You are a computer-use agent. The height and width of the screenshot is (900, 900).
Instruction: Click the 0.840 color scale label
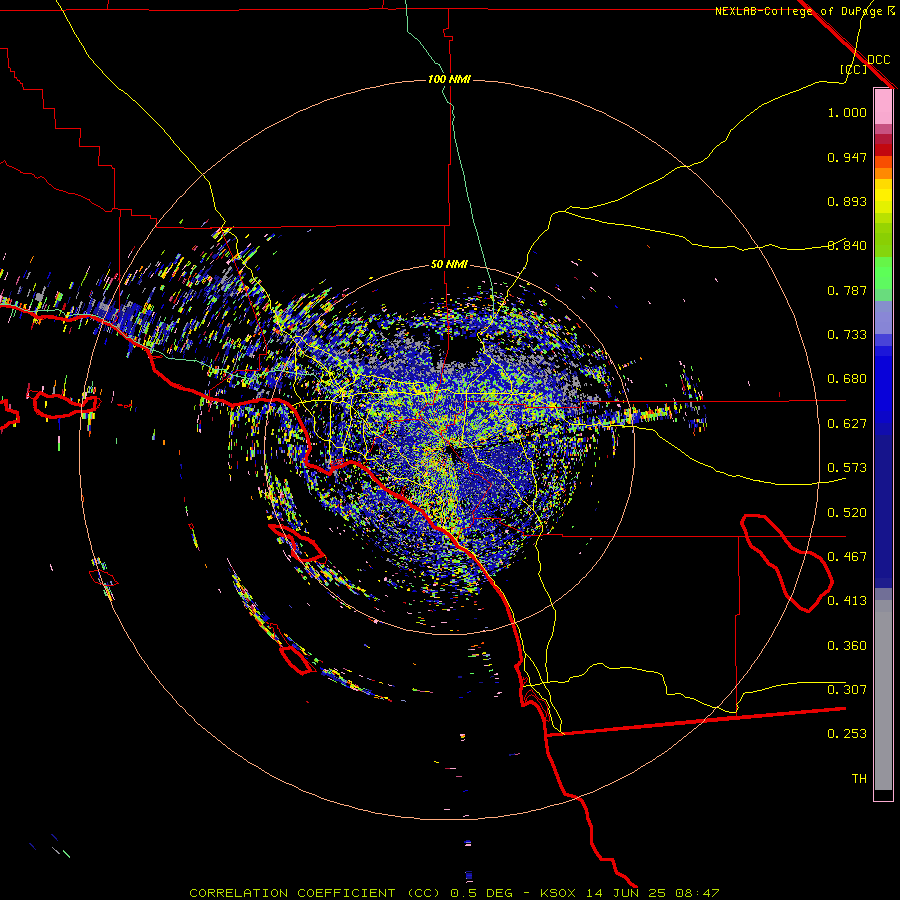847,246
